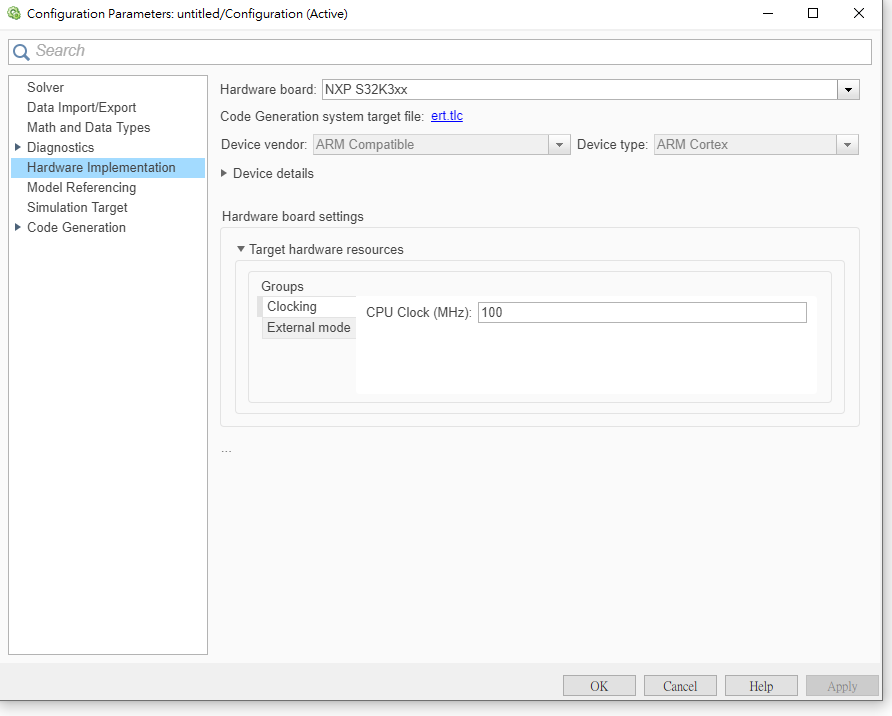Open Simulation Target settings
892x716 pixels.
[x=77, y=207]
